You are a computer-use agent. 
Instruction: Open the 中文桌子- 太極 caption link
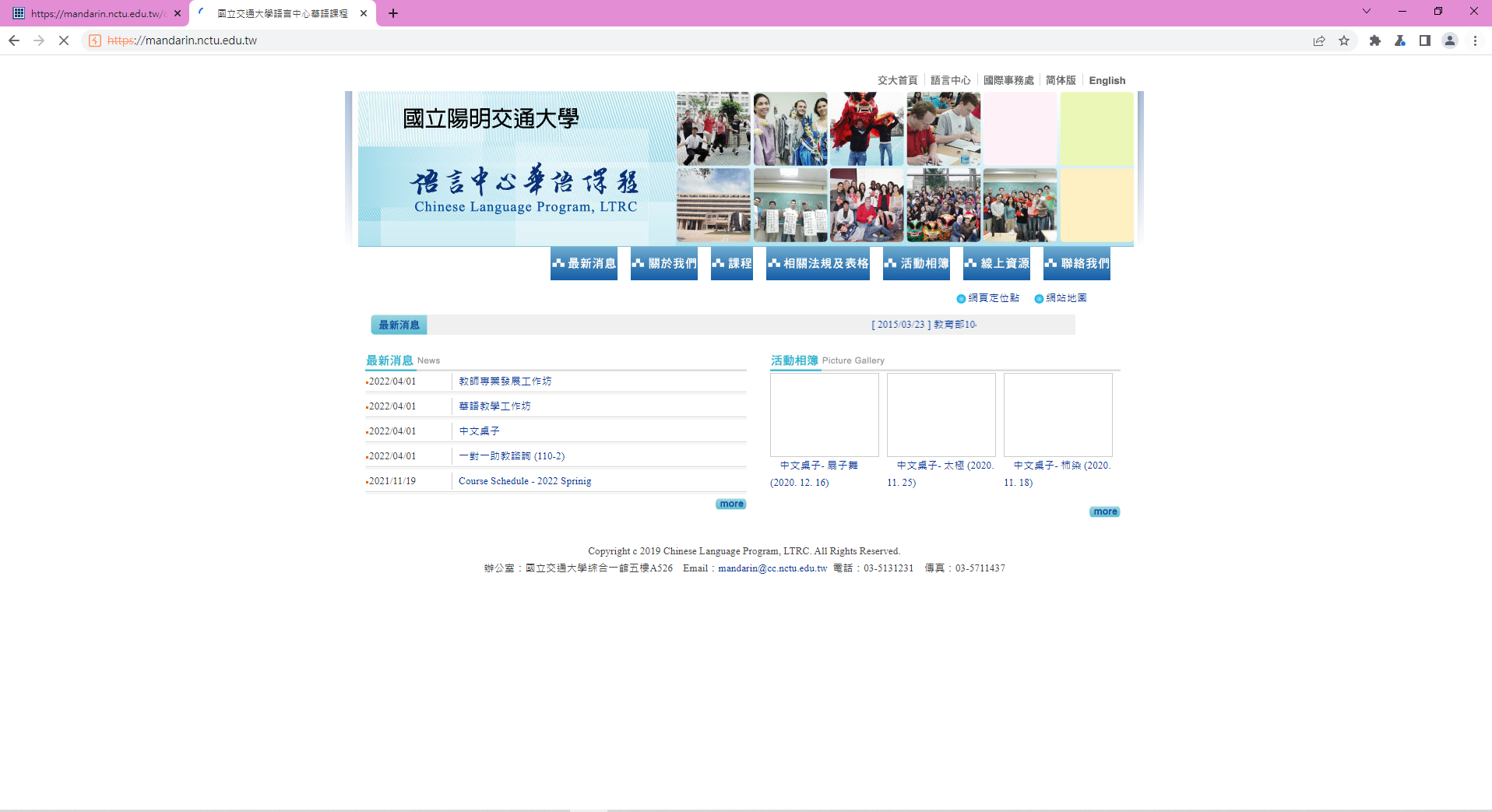(x=941, y=473)
